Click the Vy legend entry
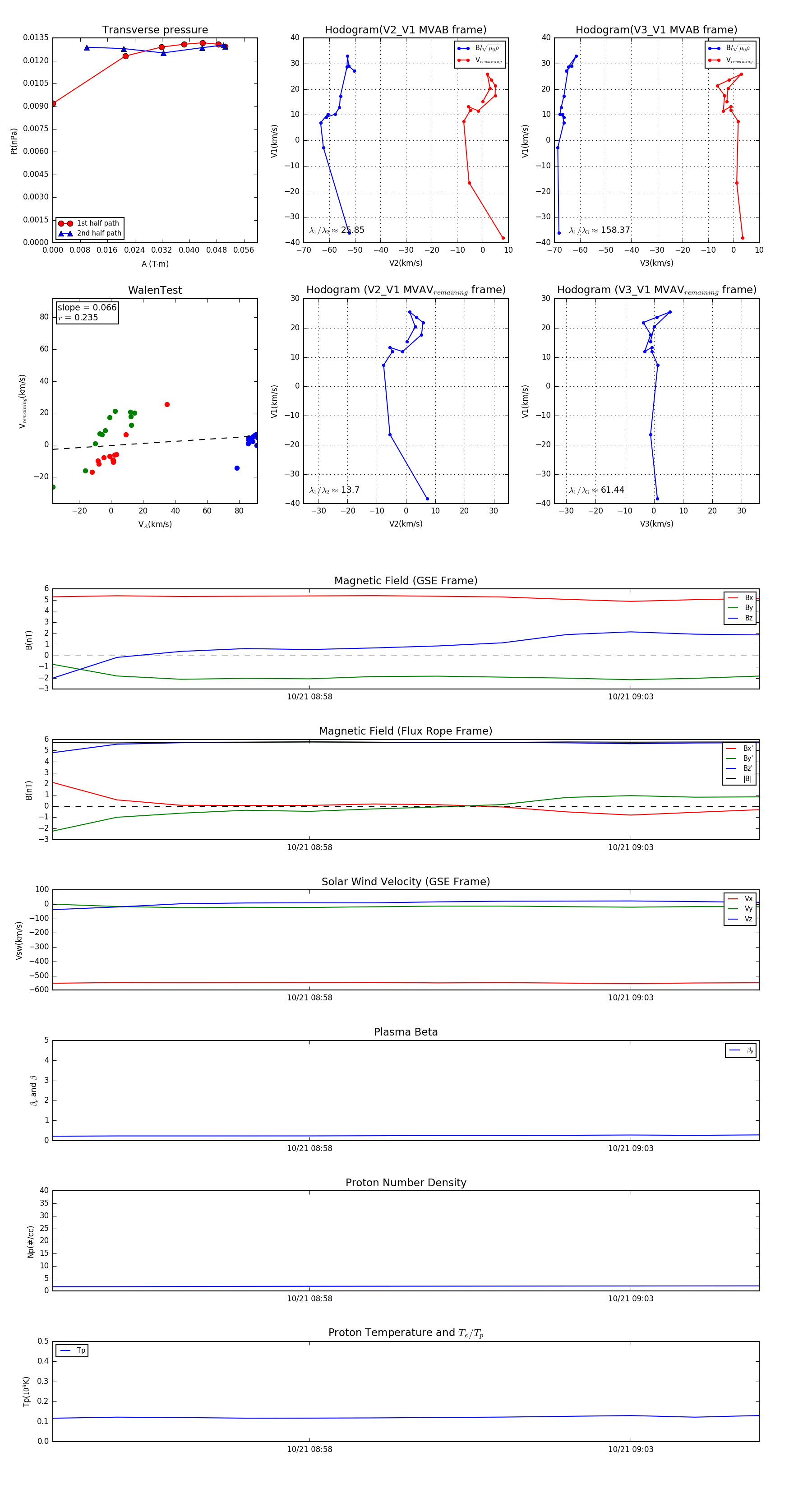 tap(740, 909)
